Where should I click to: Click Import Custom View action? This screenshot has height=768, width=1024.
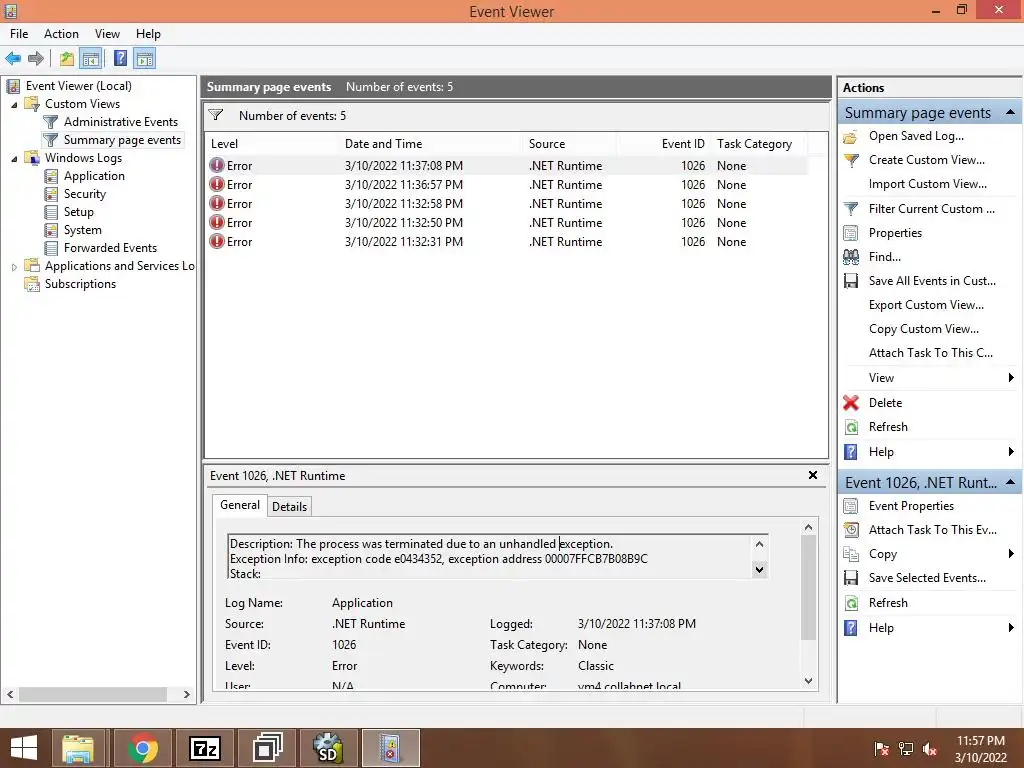tap(927, 184)
